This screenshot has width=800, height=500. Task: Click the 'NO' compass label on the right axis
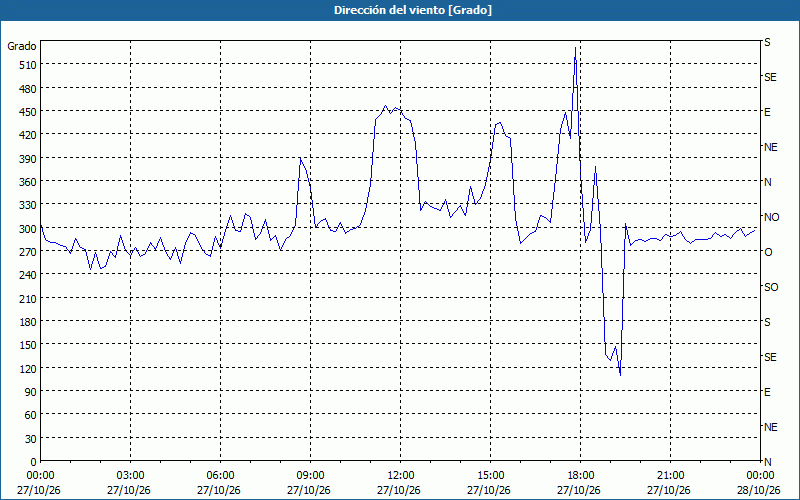[x=771, y=217]
